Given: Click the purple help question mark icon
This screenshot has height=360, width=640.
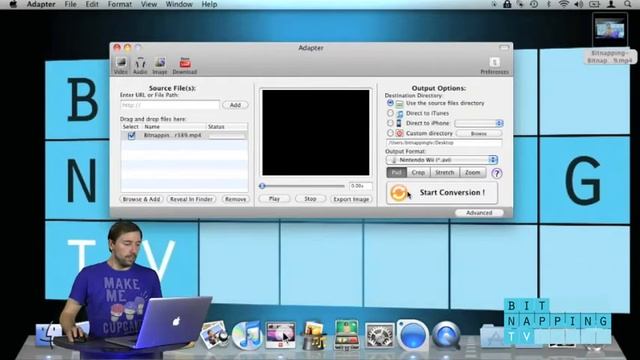Looking at the screenshot, I should 496,173.
